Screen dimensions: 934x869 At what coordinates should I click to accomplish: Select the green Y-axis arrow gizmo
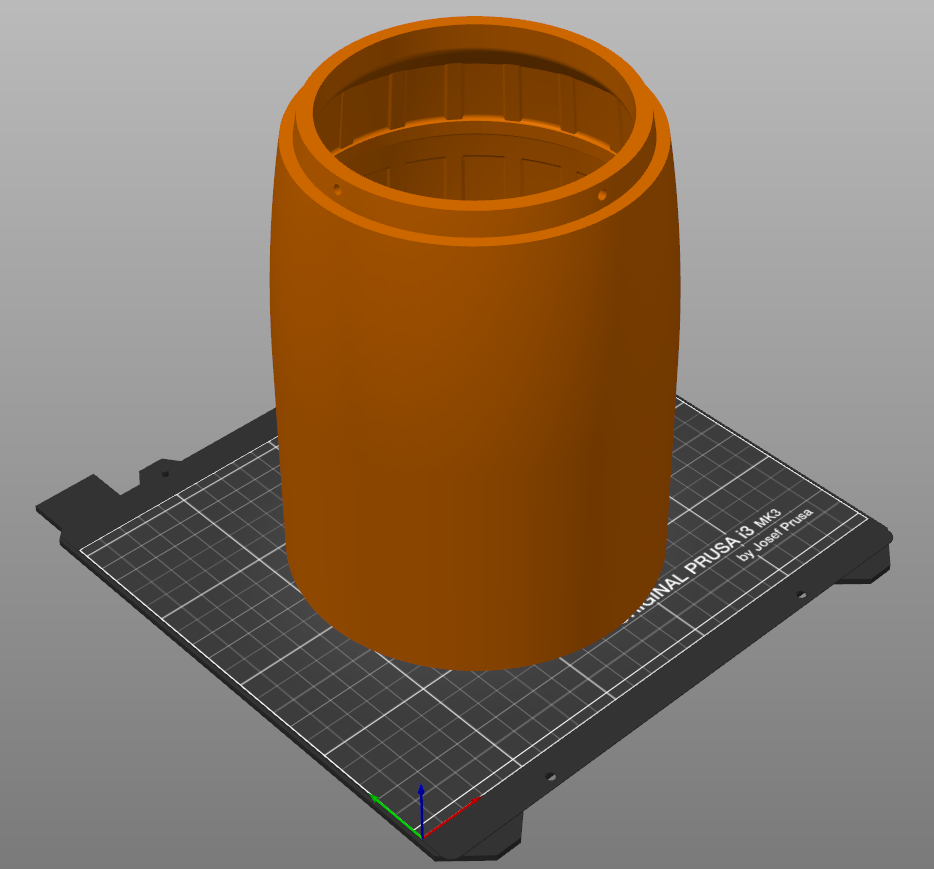378,798
